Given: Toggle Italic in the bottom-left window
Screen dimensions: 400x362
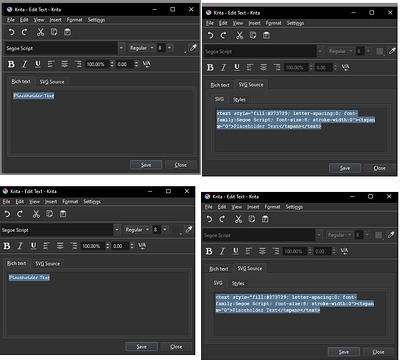Looking at the screenshot, I should pos(20,246).
